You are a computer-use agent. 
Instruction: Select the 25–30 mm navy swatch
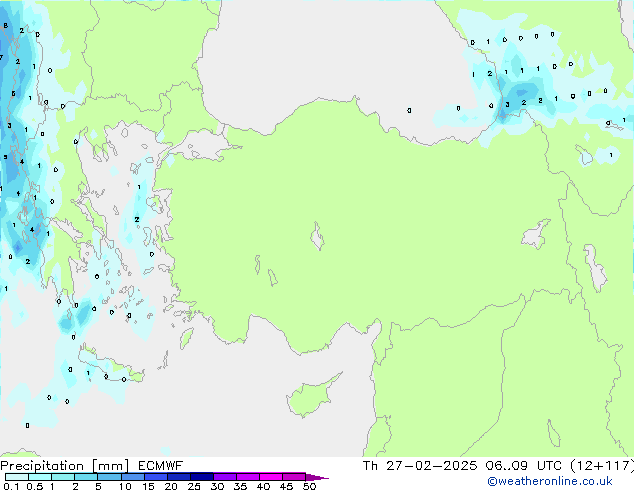coord(202,477)
